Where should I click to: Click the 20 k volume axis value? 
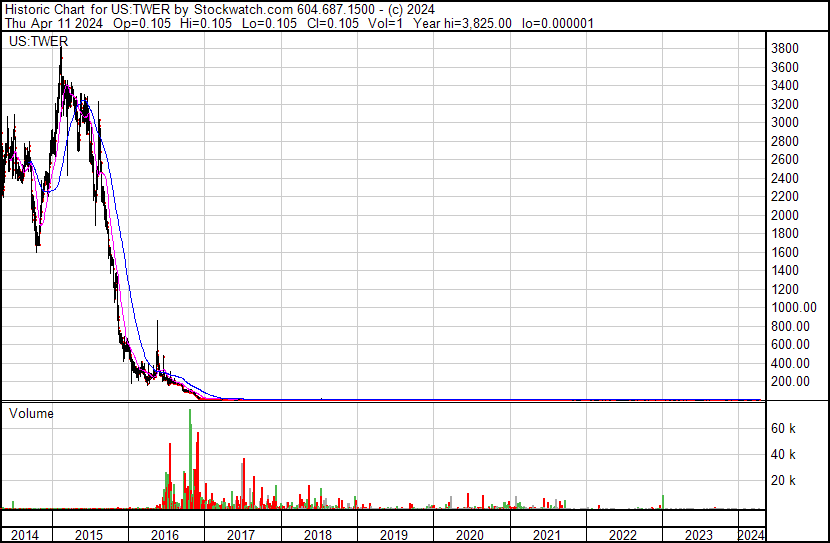(x=783, y=481)
